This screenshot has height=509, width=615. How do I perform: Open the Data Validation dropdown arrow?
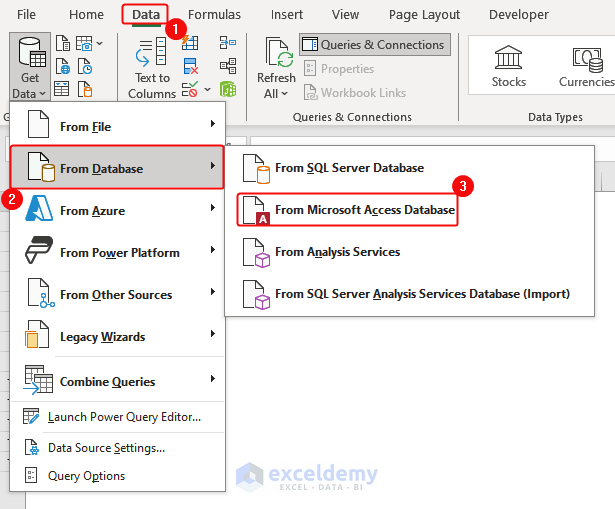[207, 89]
